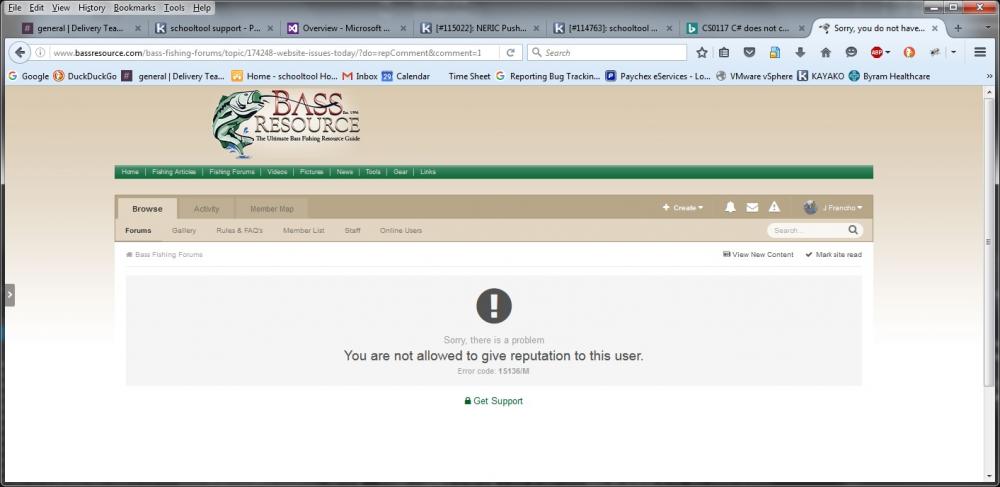Click the smiley chat face toolbar icon
This screenshot has width=1000, height=487.
click(x=851, y=53)
